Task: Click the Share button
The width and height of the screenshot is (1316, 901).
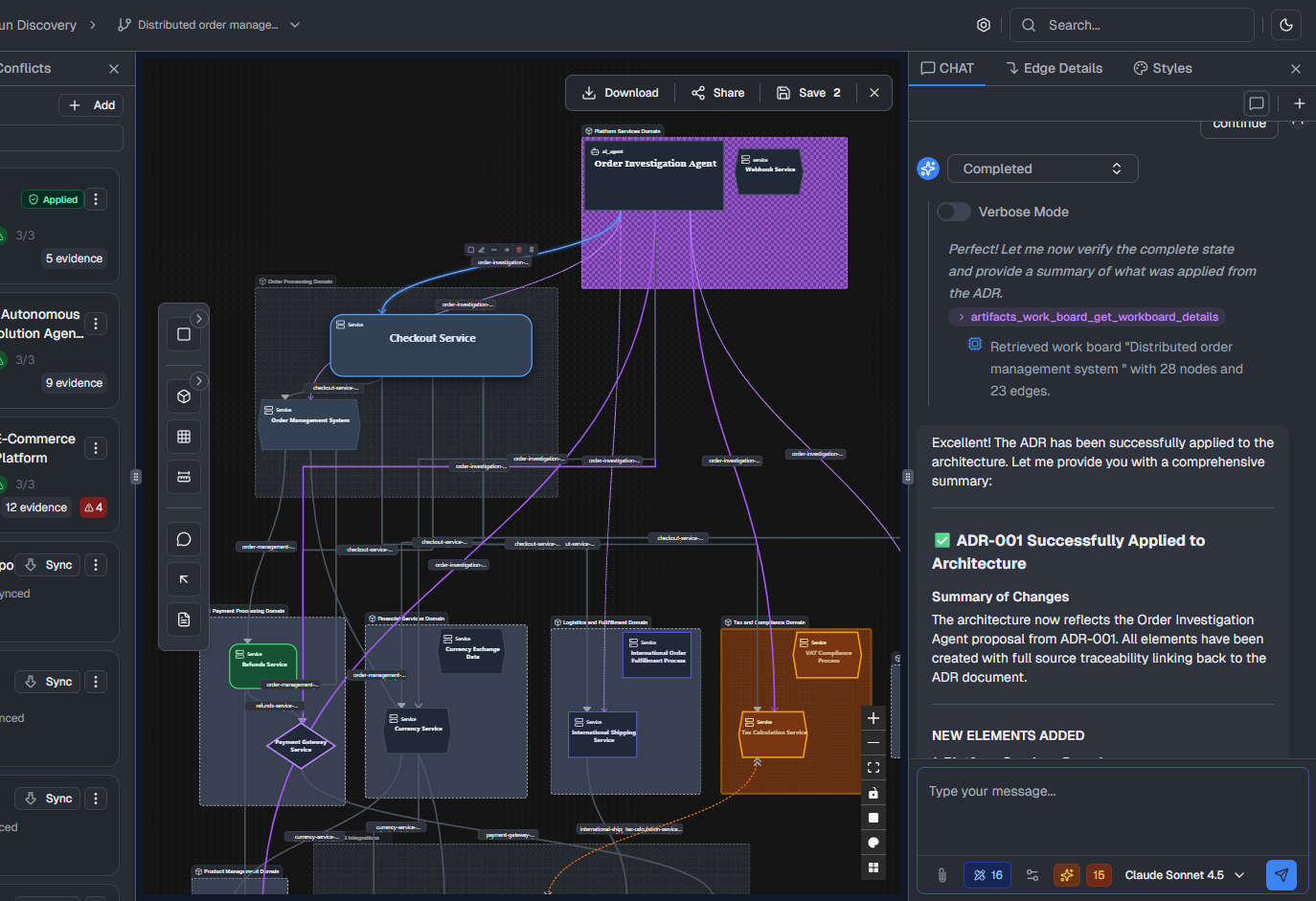Action: pos(717,93)
